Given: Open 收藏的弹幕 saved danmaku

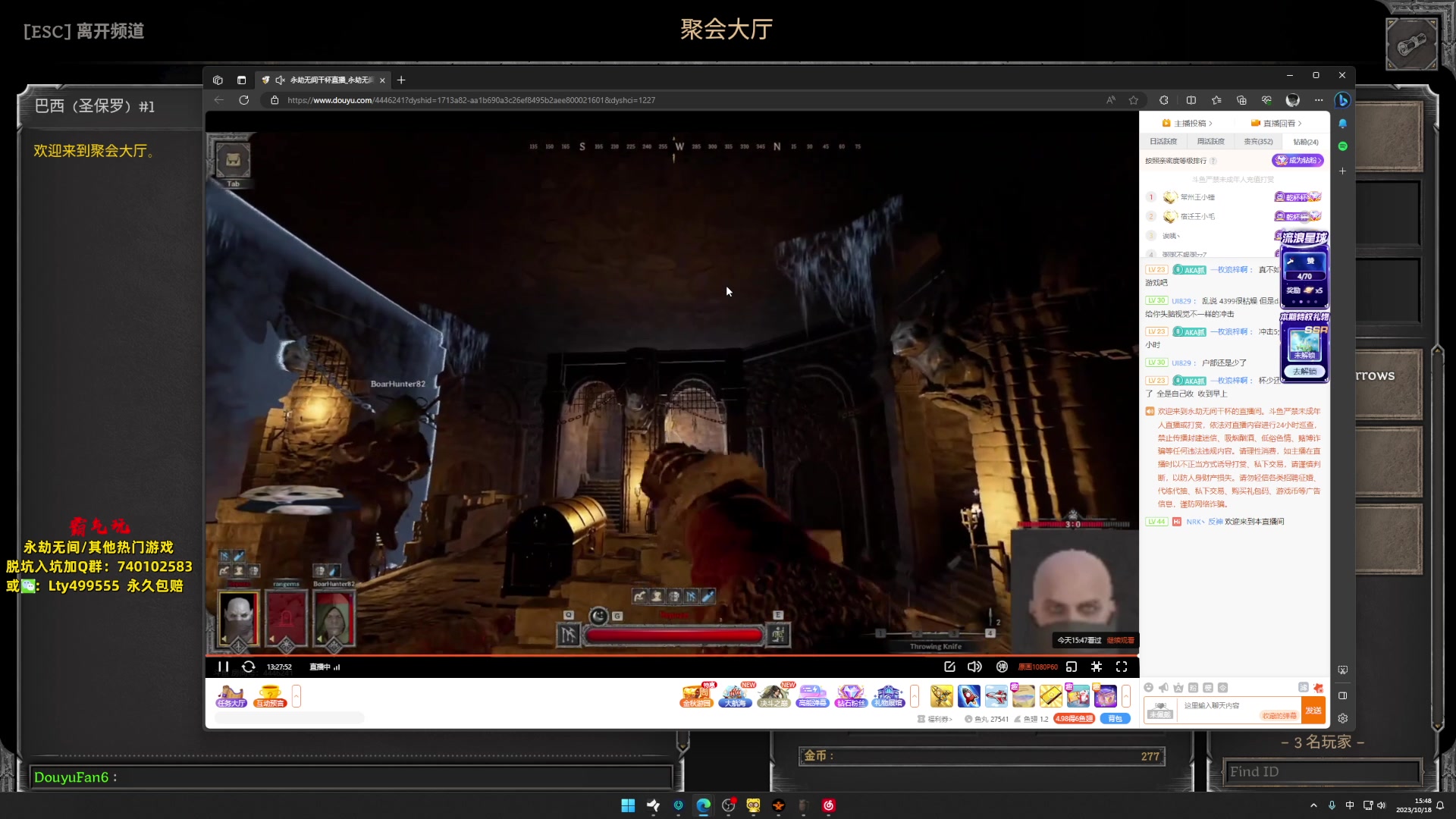Looking at the screenshot, I should click(x=1279, y=716).
